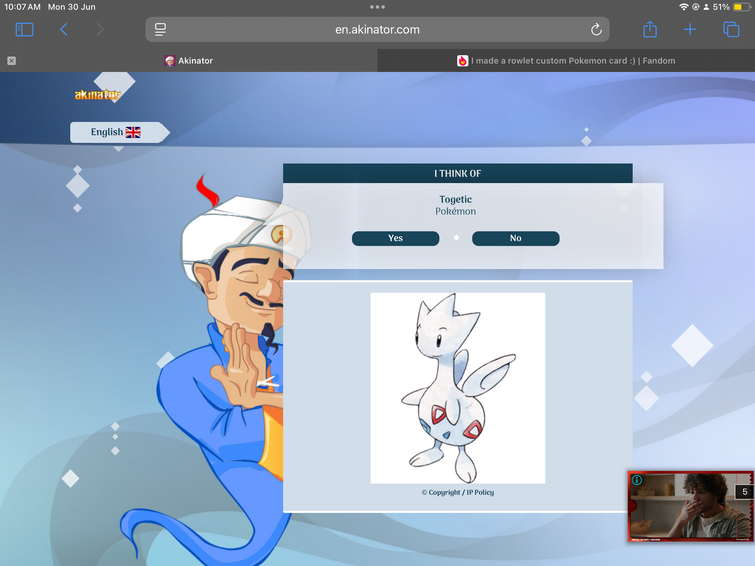Screen dimensions: 755x566
Task: Show the tab overview
Action: coord(731,30)
